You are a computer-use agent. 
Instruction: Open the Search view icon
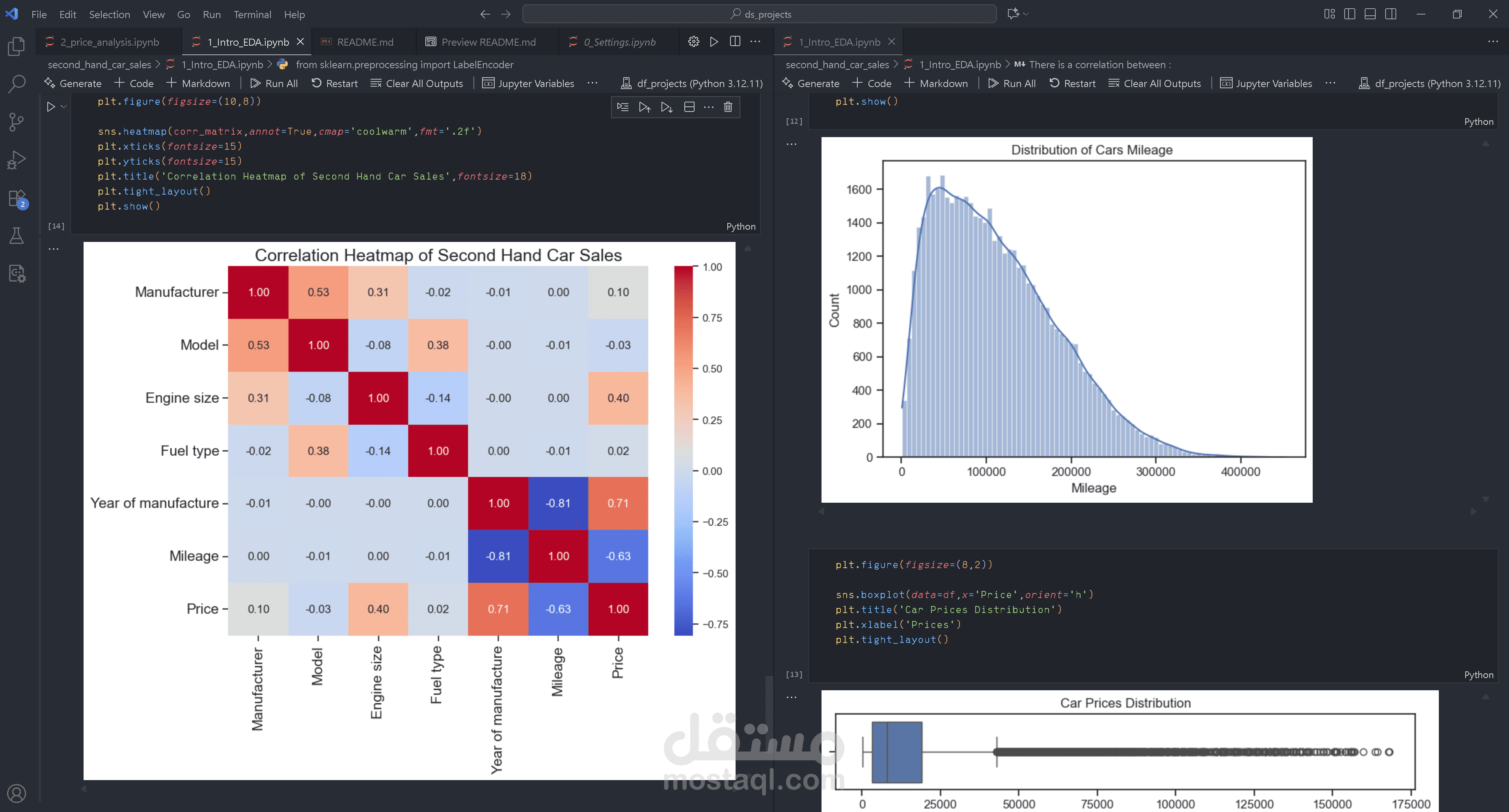17,84
